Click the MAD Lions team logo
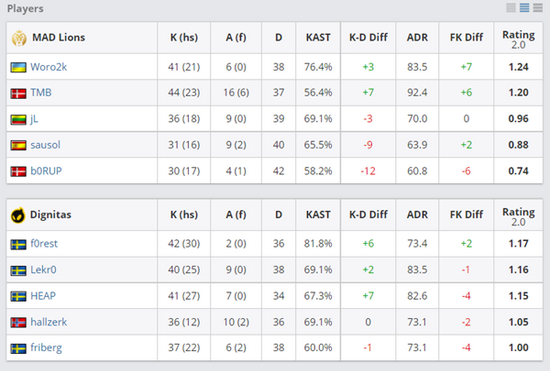Screen dimensions: 550x371 click(19, 38)
